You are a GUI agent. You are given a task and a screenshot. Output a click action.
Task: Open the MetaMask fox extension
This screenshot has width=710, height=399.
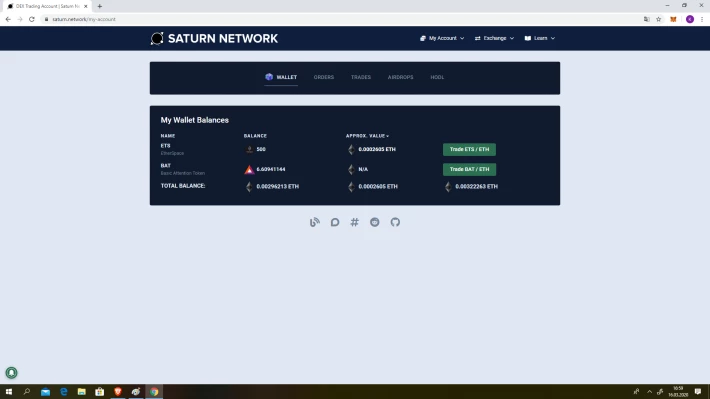pyautogui.click(x=673, y=19)
